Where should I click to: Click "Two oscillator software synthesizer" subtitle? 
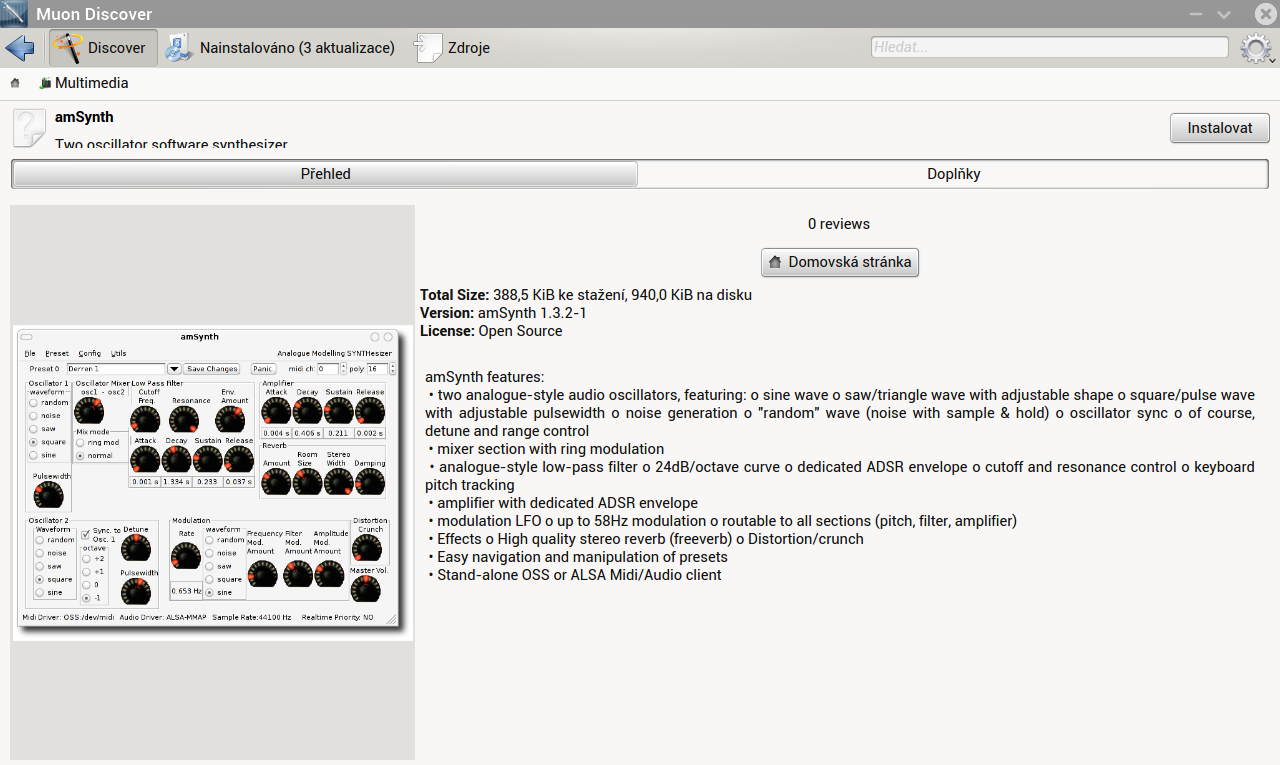[x=171, y=144]
